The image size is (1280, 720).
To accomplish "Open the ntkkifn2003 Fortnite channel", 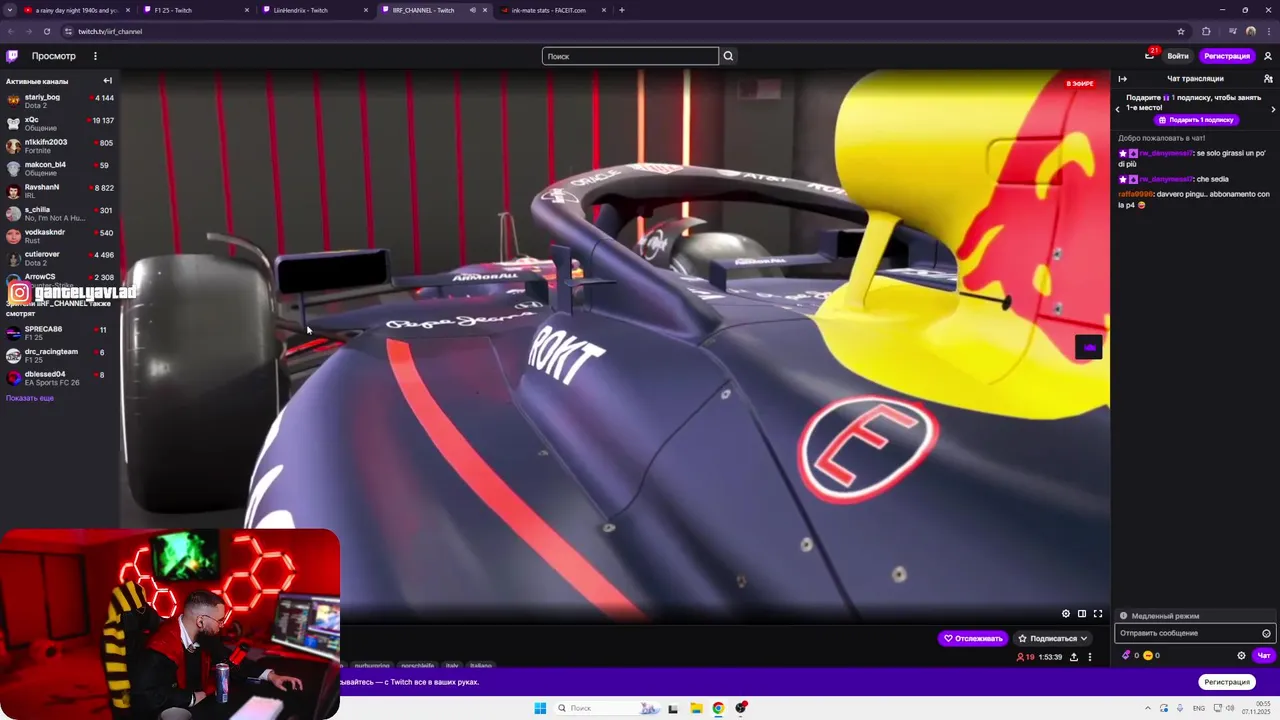I will point(59,146).
